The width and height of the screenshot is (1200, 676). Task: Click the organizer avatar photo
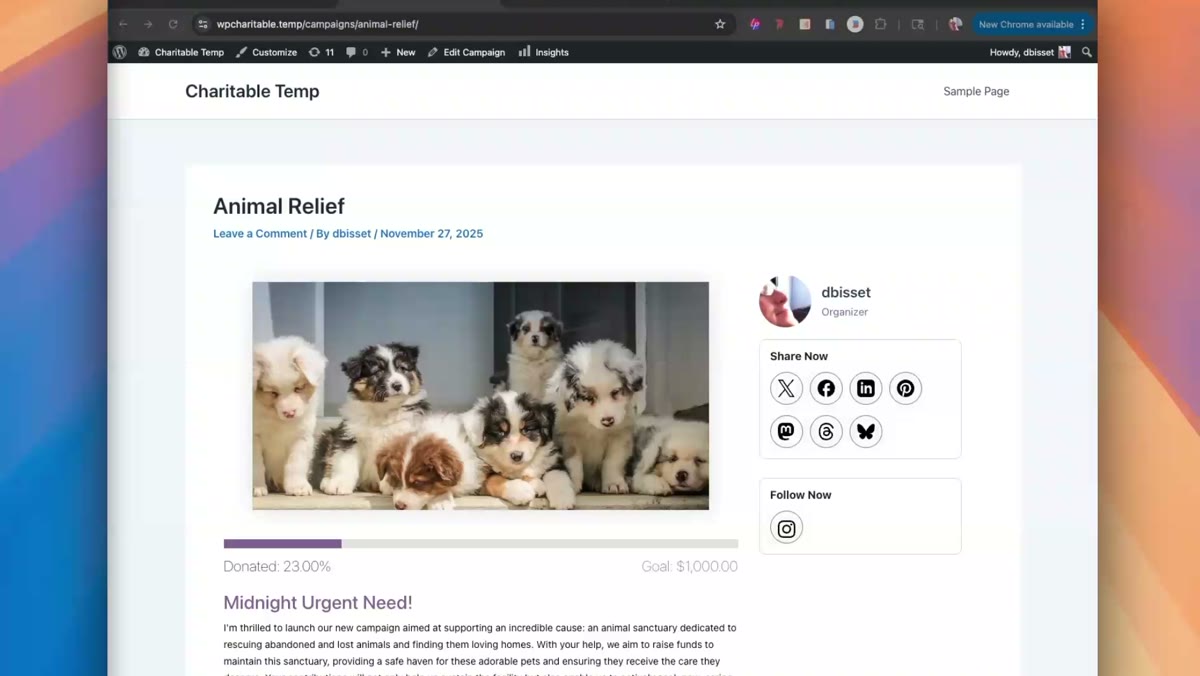(785, 301)
